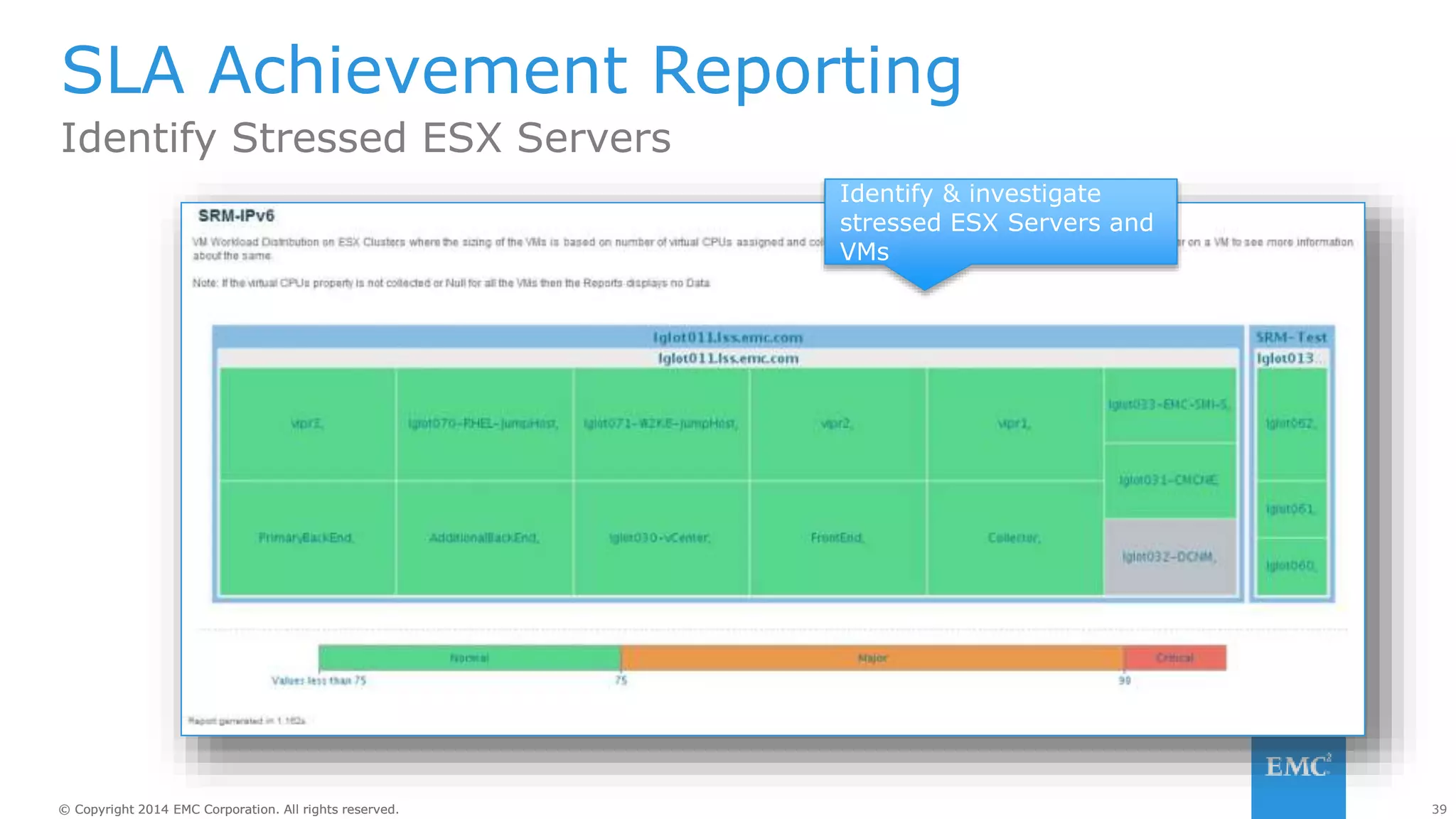Click the lglot011.lss.emc.com cluster header
This screenshot has width=1456, height=819.
coord(727,337)
